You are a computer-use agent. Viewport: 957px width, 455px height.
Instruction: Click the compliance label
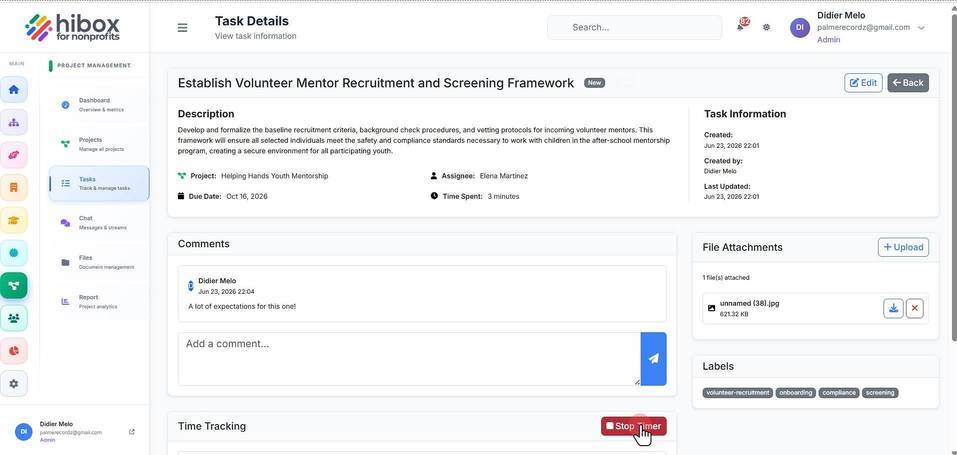[839, 393]
